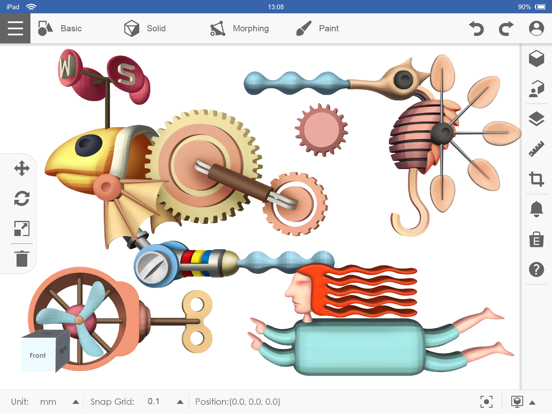Click the Snap Grid value 0.1
552x414 pixels.
pyautogui.click(x=153, y=401)
